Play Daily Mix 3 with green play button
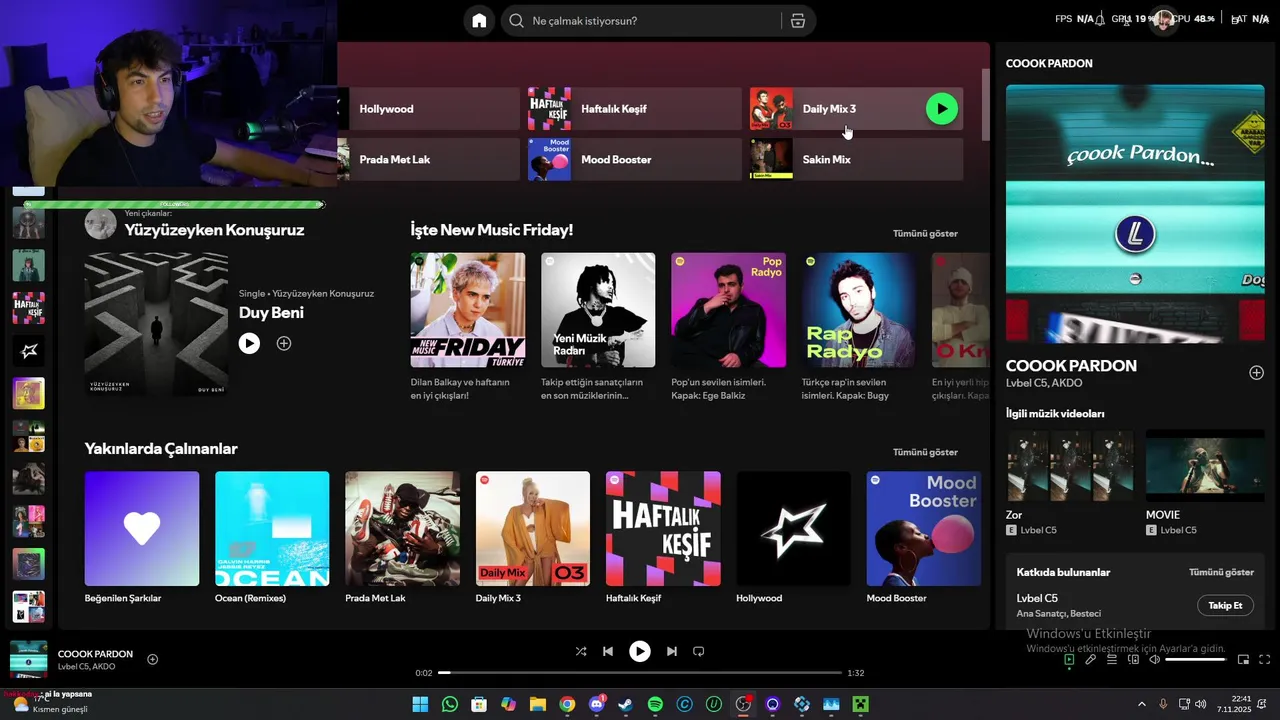 click(941, 108)
